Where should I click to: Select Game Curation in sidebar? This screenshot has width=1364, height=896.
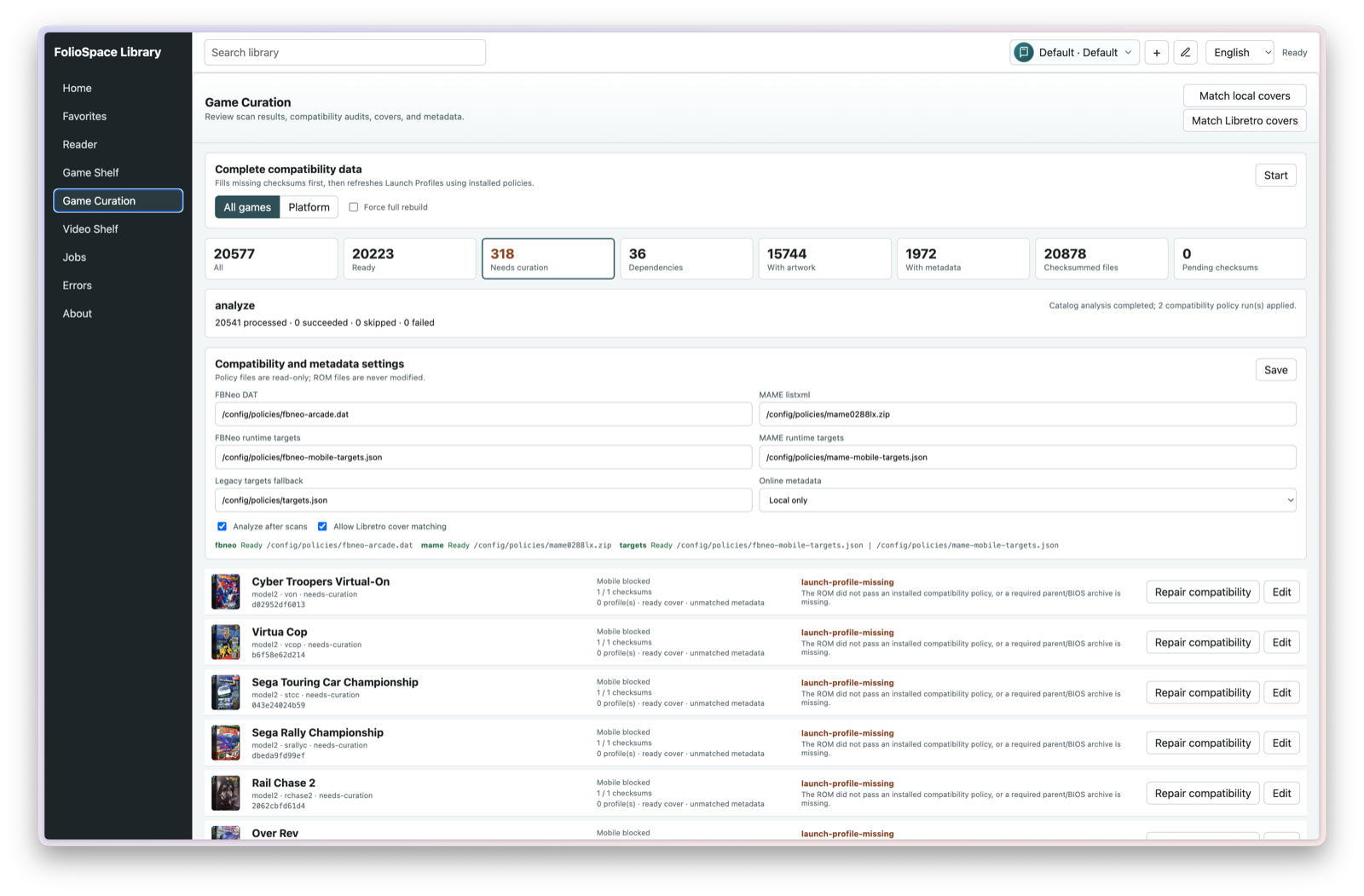point(118,200)
